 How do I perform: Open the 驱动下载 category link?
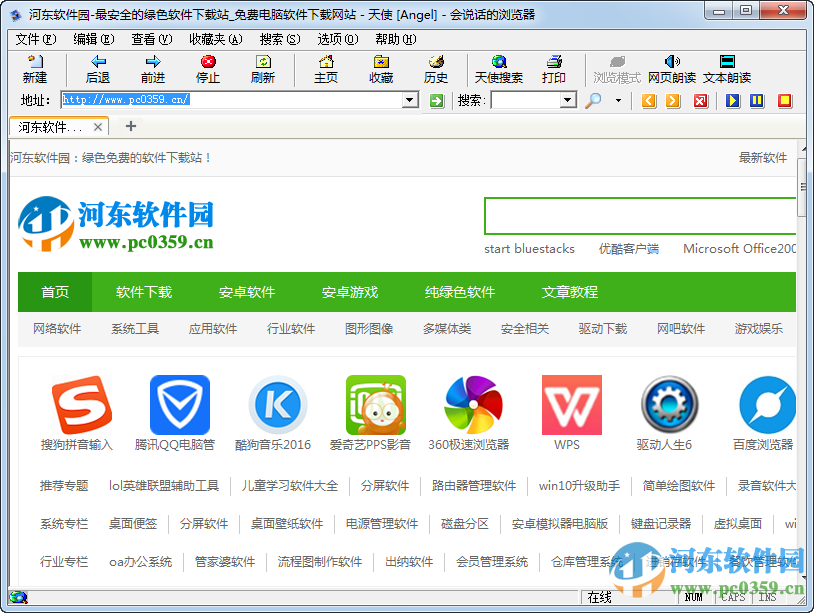pyautogui.click(x=603, y=329)
